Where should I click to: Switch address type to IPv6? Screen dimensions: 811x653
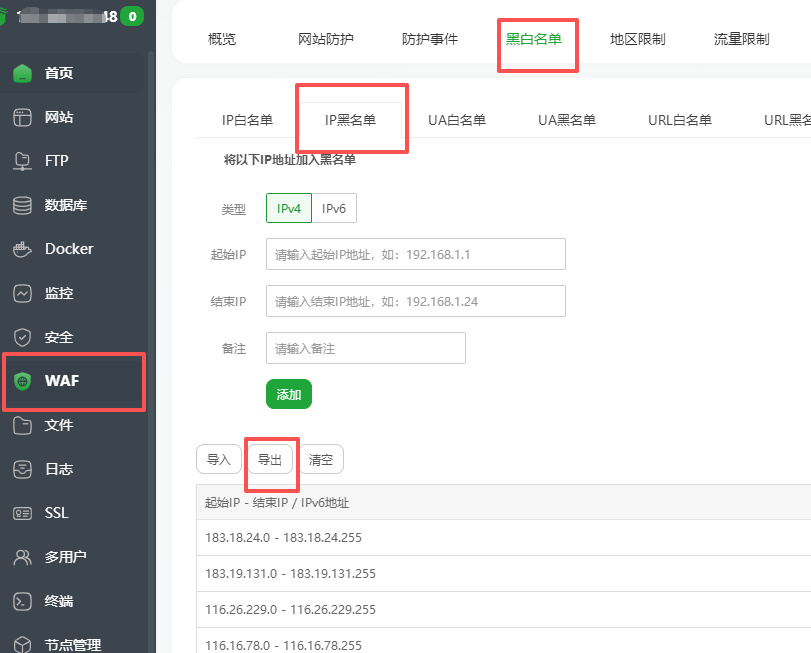click(x=334, y=208)
